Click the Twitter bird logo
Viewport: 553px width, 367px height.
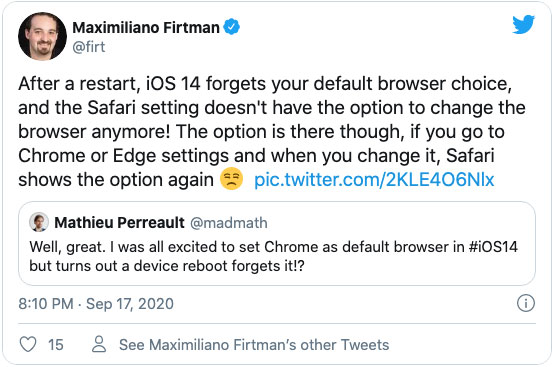pyautogui.click(x=523, y=24)
